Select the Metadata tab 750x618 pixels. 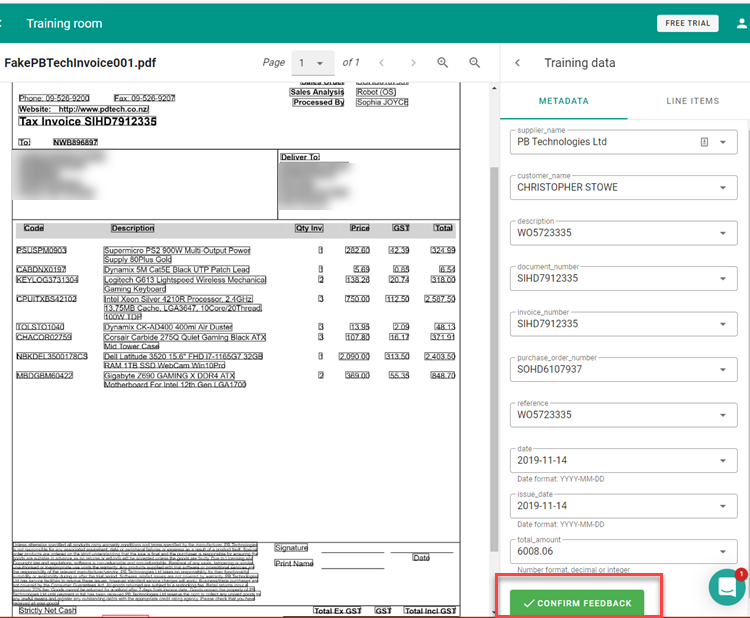coord(563,101)
